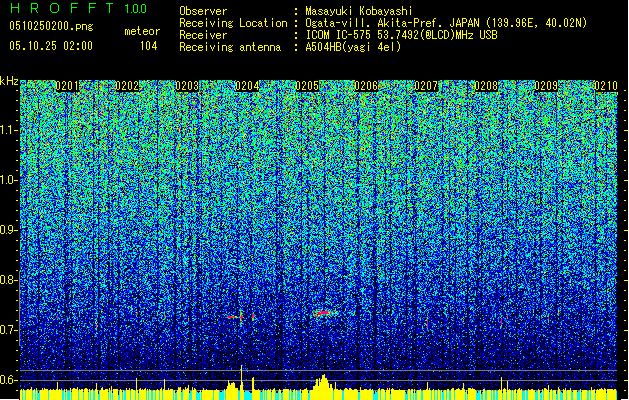Click the 1.1 kHz axis label
This screenshot has width=629, height=400.
click(x=8, y=130)
